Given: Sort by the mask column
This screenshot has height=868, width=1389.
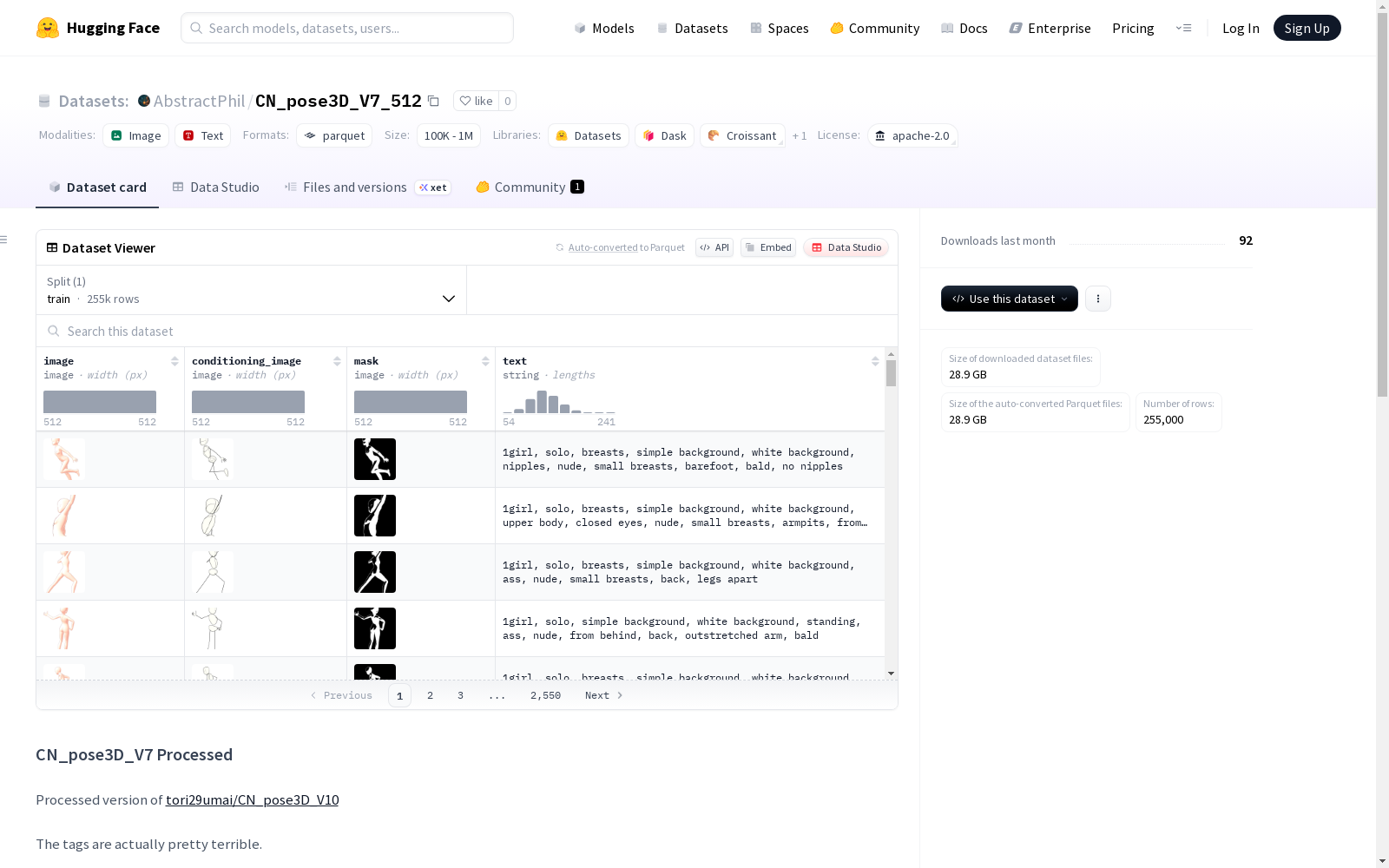Looking at the screenshot, I should [485, 361].
